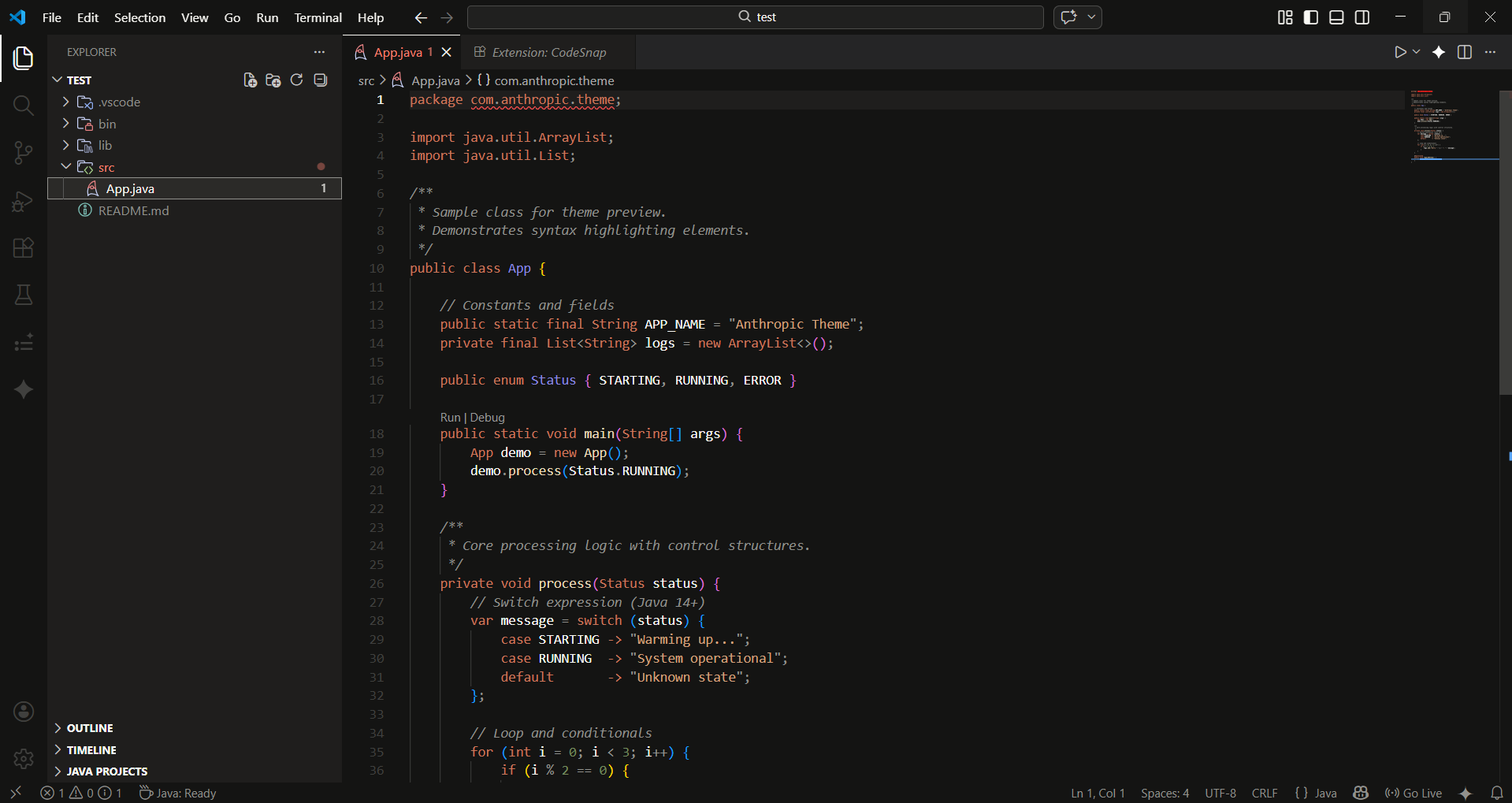Click the editor vertical scrollbar
This screenshot has width=1512, height=803.
1505,243
